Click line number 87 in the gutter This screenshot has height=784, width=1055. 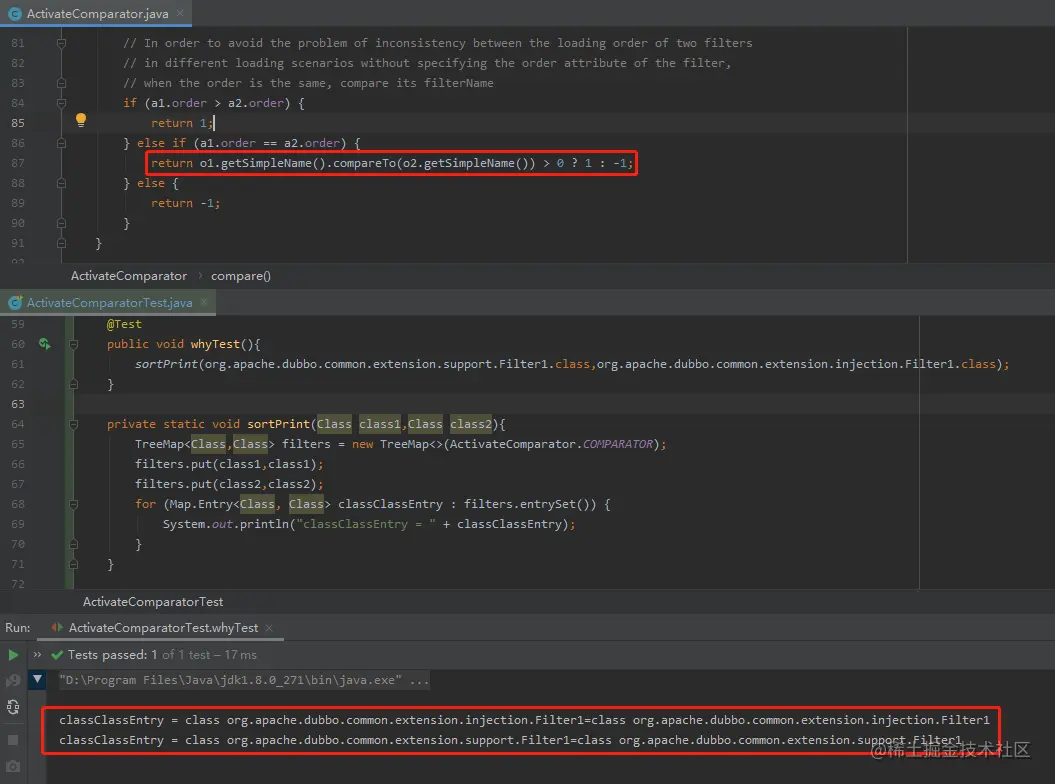click(x=17, y=163)
